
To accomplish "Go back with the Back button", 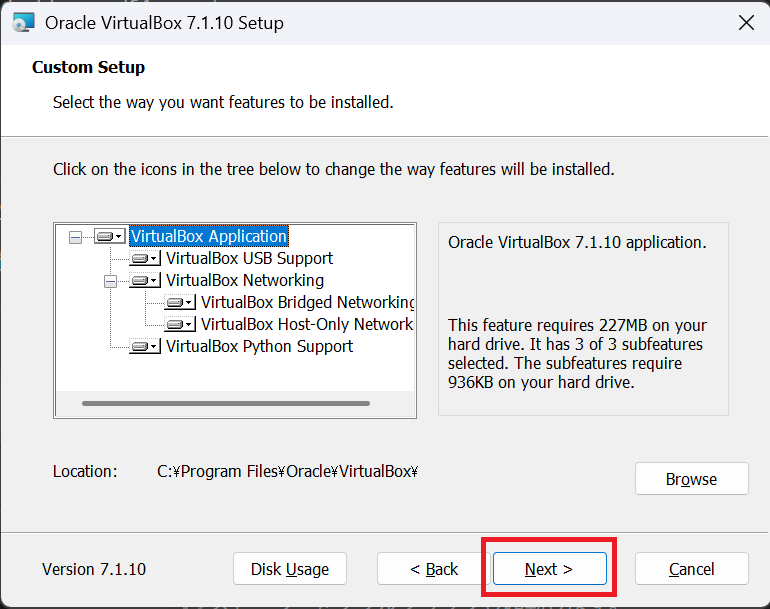I will 434,569.
